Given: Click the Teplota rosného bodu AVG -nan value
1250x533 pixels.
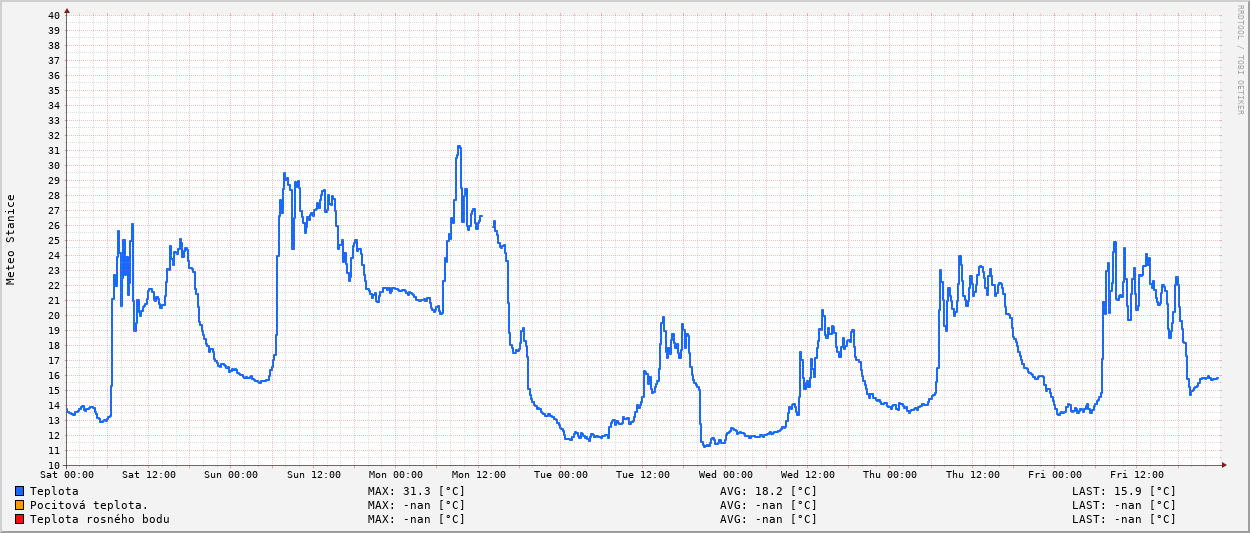Looking at the screenshot, I should (x=768, y=519).
